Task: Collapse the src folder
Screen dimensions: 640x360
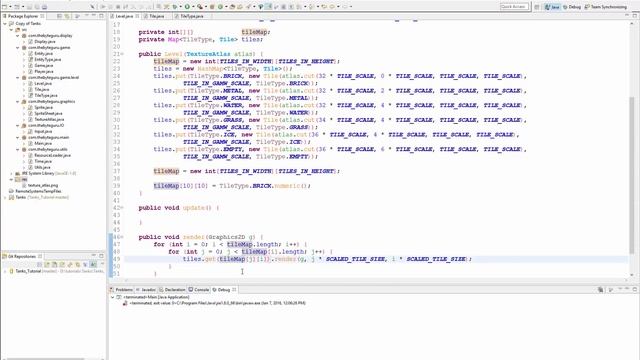Action: click(x=11, y=30)
